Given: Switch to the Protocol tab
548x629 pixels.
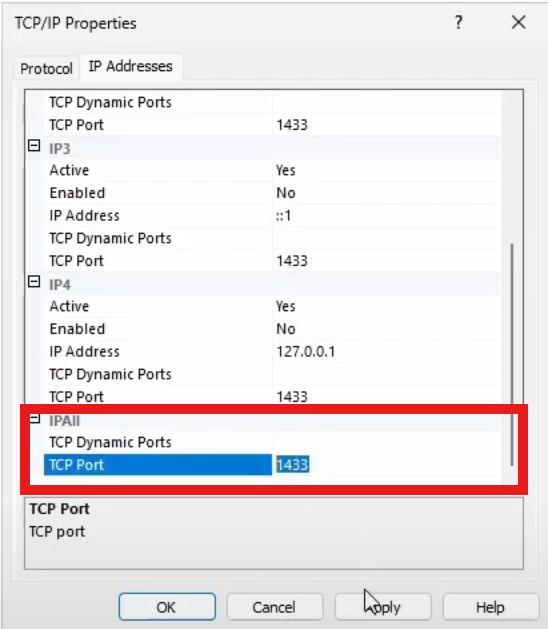Looking at the screenshot, I should coord(47,69).
